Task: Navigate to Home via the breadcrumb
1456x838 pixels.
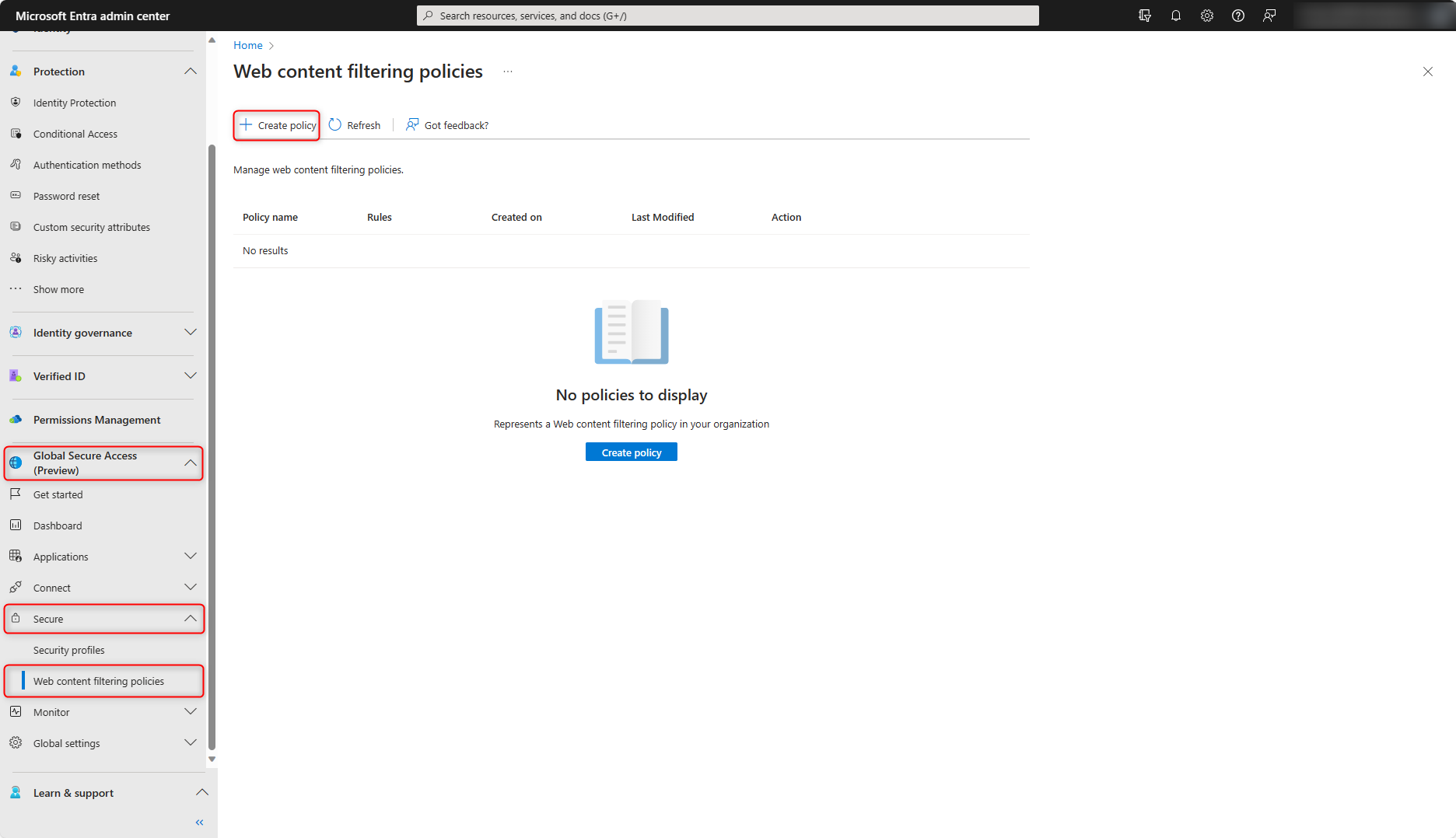Action: (x=247, y=44)
